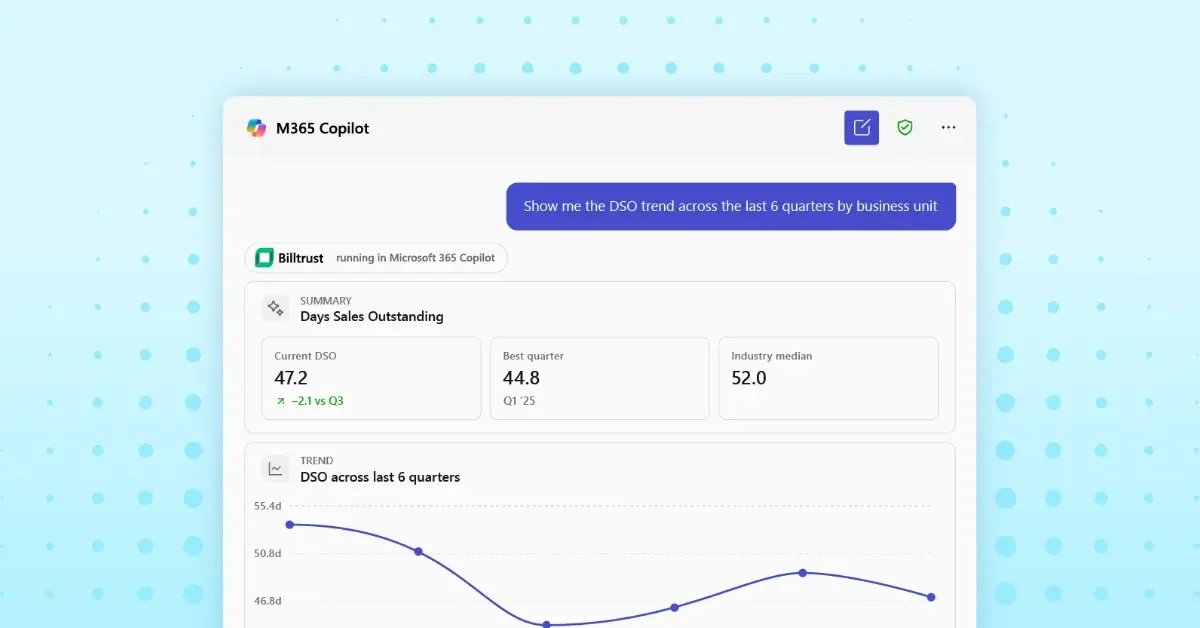The height and width of the screenshot is (628, 1200).
Task: Click the M365 Copilot title text
Action: click(323, 128)
